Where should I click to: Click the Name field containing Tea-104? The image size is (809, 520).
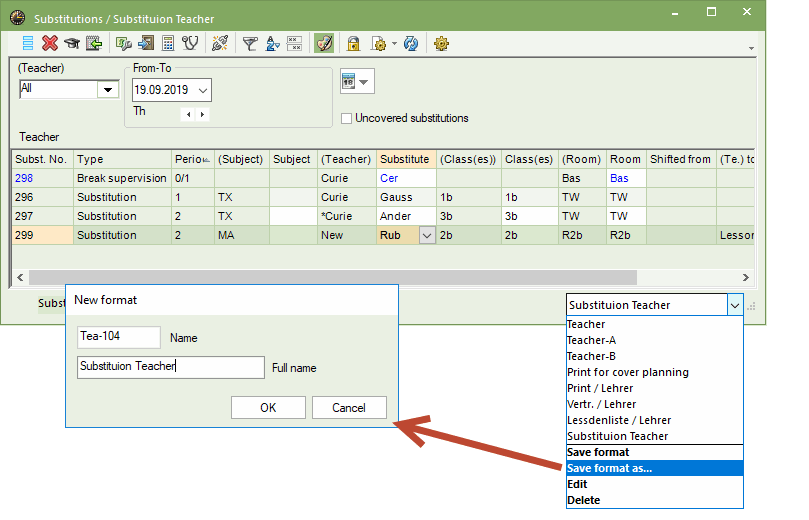(x=119, y=337)
